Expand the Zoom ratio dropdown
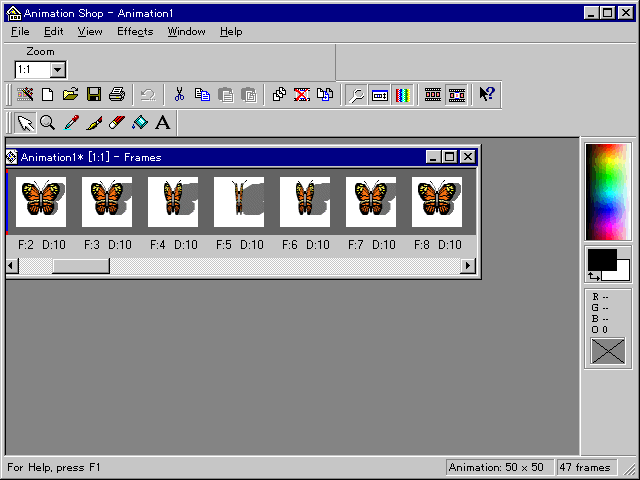The height and width of the screenshot is (480, 640). pos(57,70)
